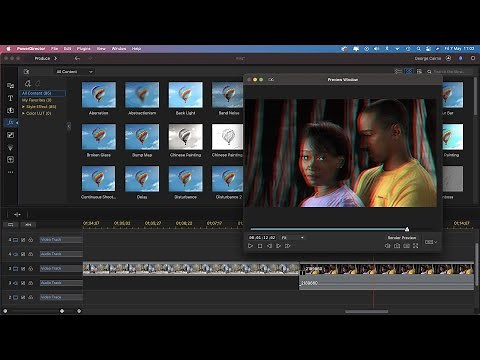Expand the Style Effect category
480x360 pixels.
(23, 107)
